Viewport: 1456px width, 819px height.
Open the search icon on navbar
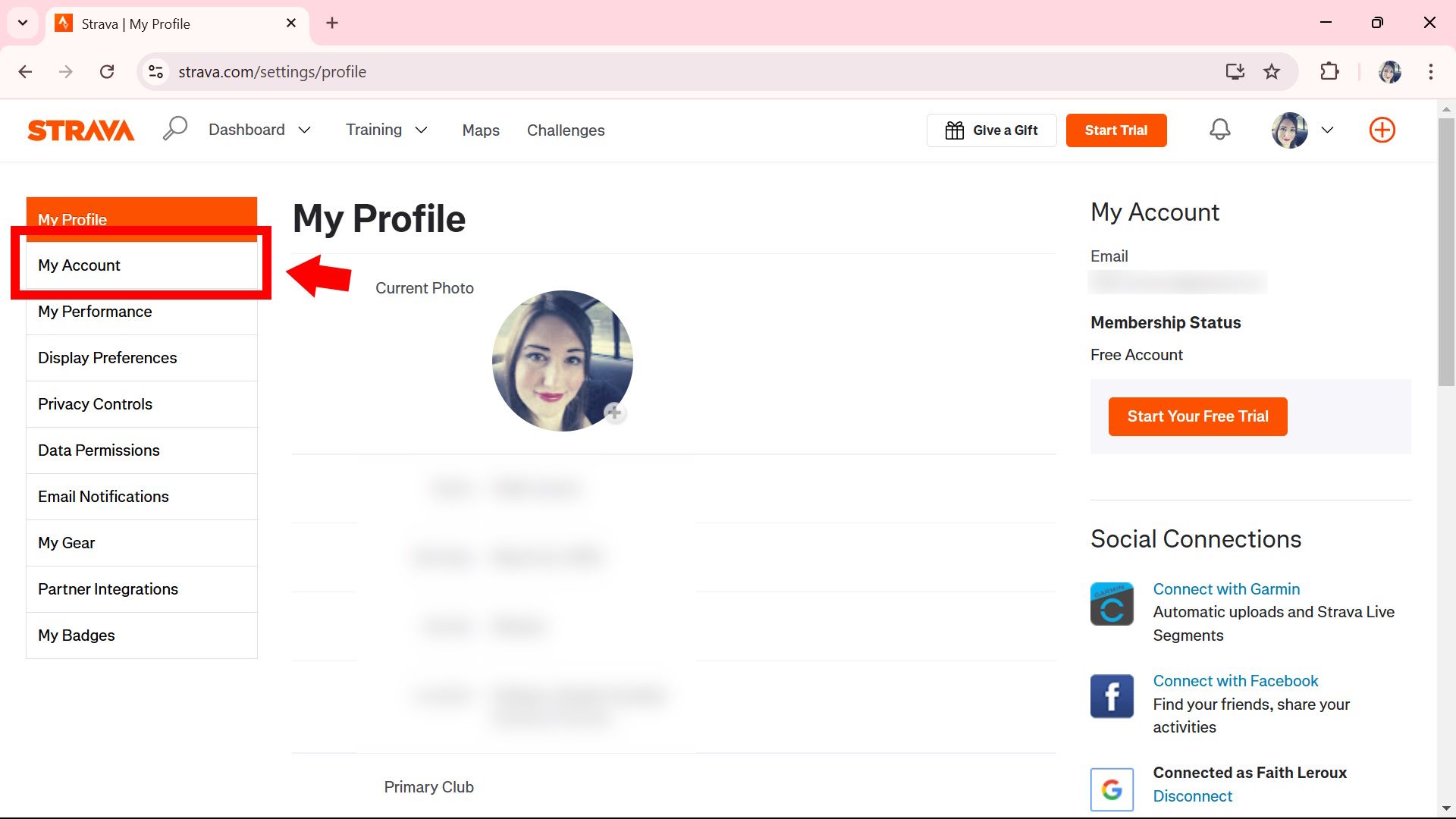coord(175,130)
